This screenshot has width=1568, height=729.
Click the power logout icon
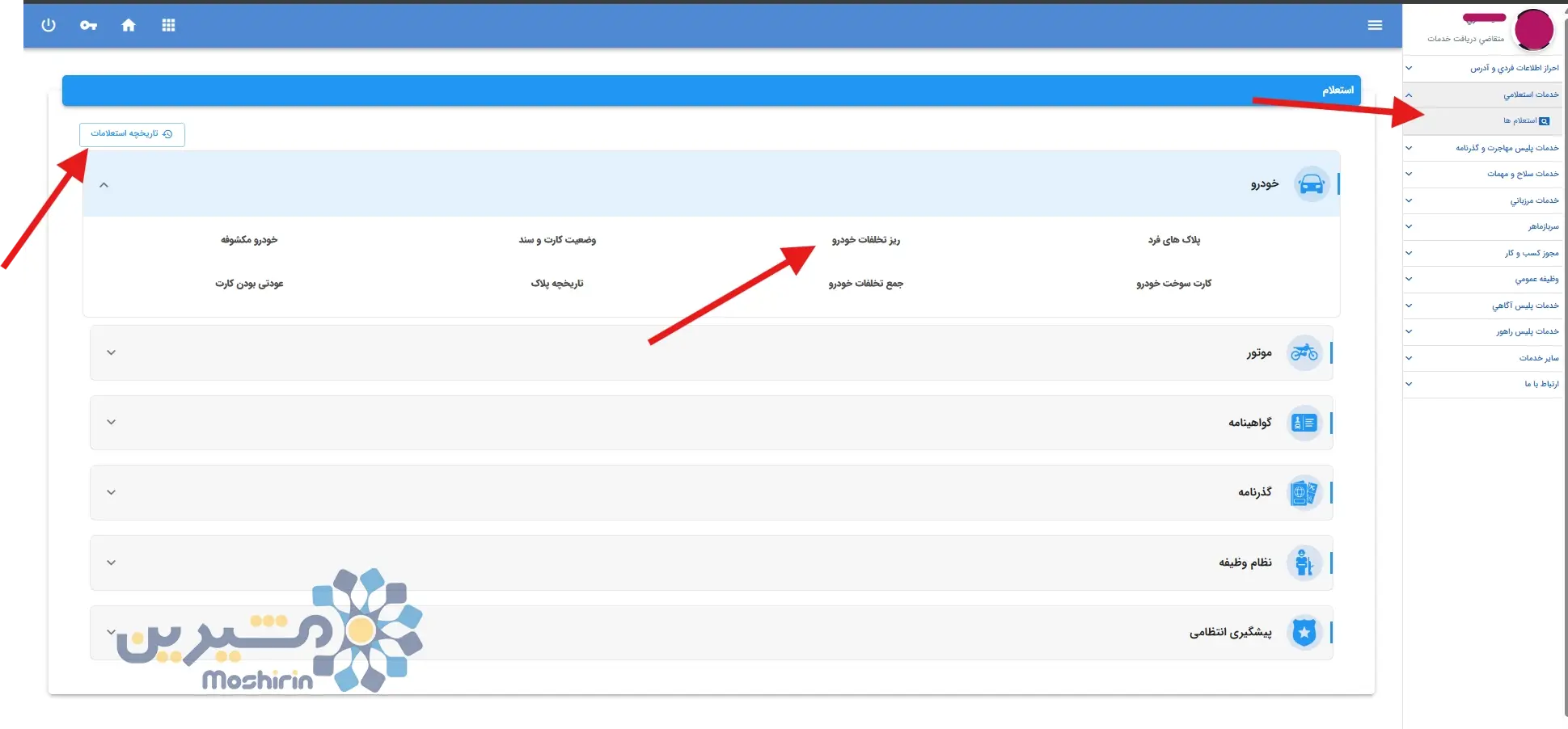pyautogui.click(x=49, y=25)
